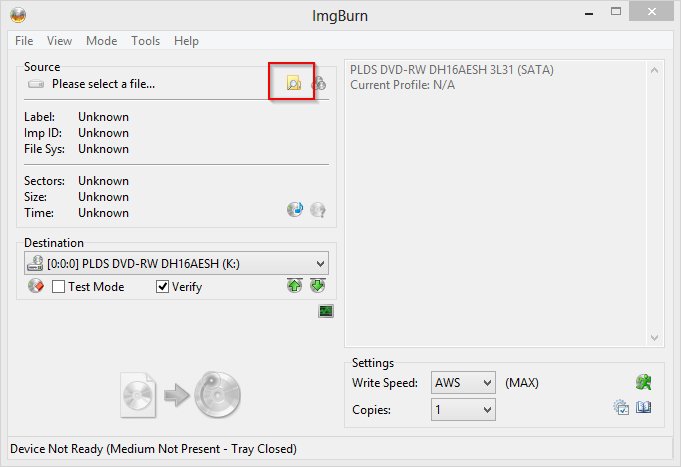Image resolution: width=681 pixels, height=467 pixels.
Task: Click the green up-arrow load tray icon
Action: (294, 285)
